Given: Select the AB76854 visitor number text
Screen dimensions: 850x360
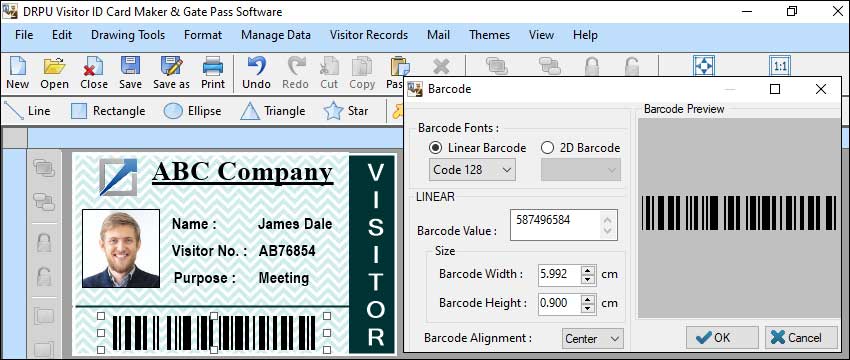Looking at the screenshot, I should 287,251.
